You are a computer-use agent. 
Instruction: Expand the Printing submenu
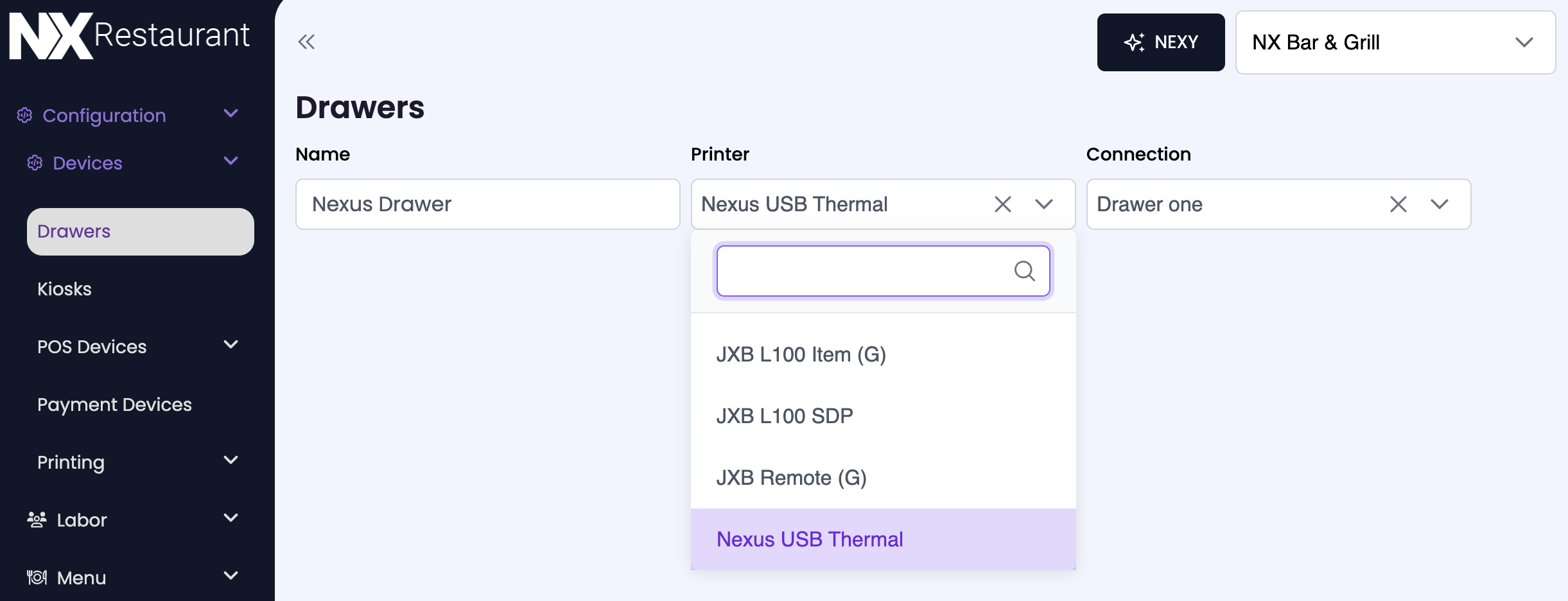231,461
